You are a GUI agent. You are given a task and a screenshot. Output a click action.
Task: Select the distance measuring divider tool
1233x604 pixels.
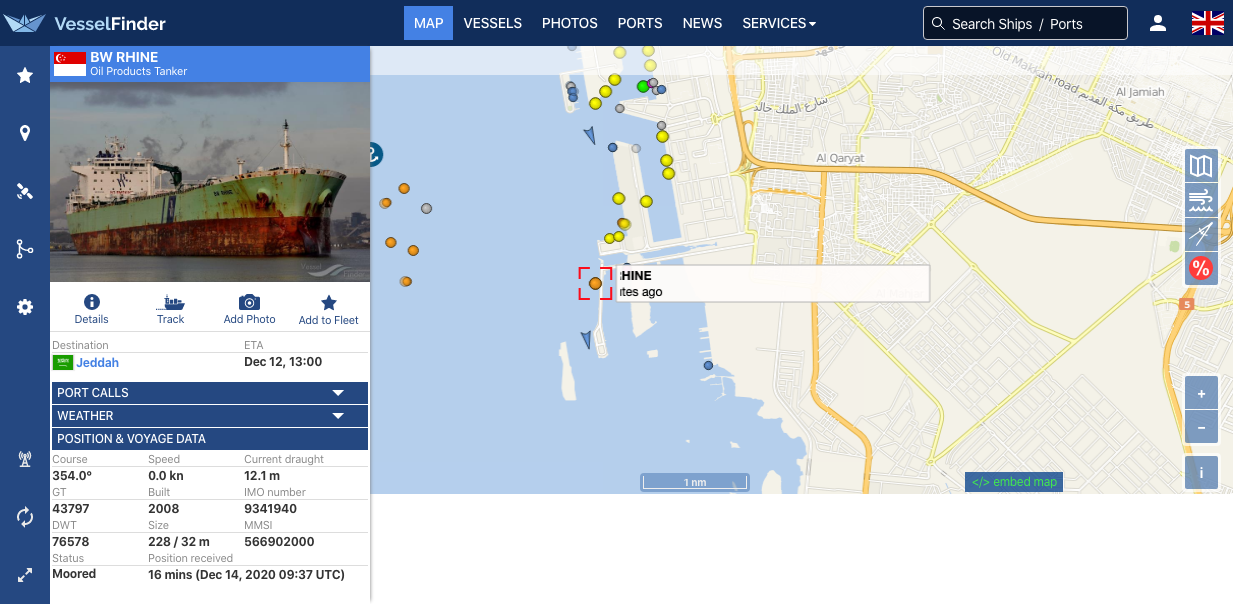1201,234
